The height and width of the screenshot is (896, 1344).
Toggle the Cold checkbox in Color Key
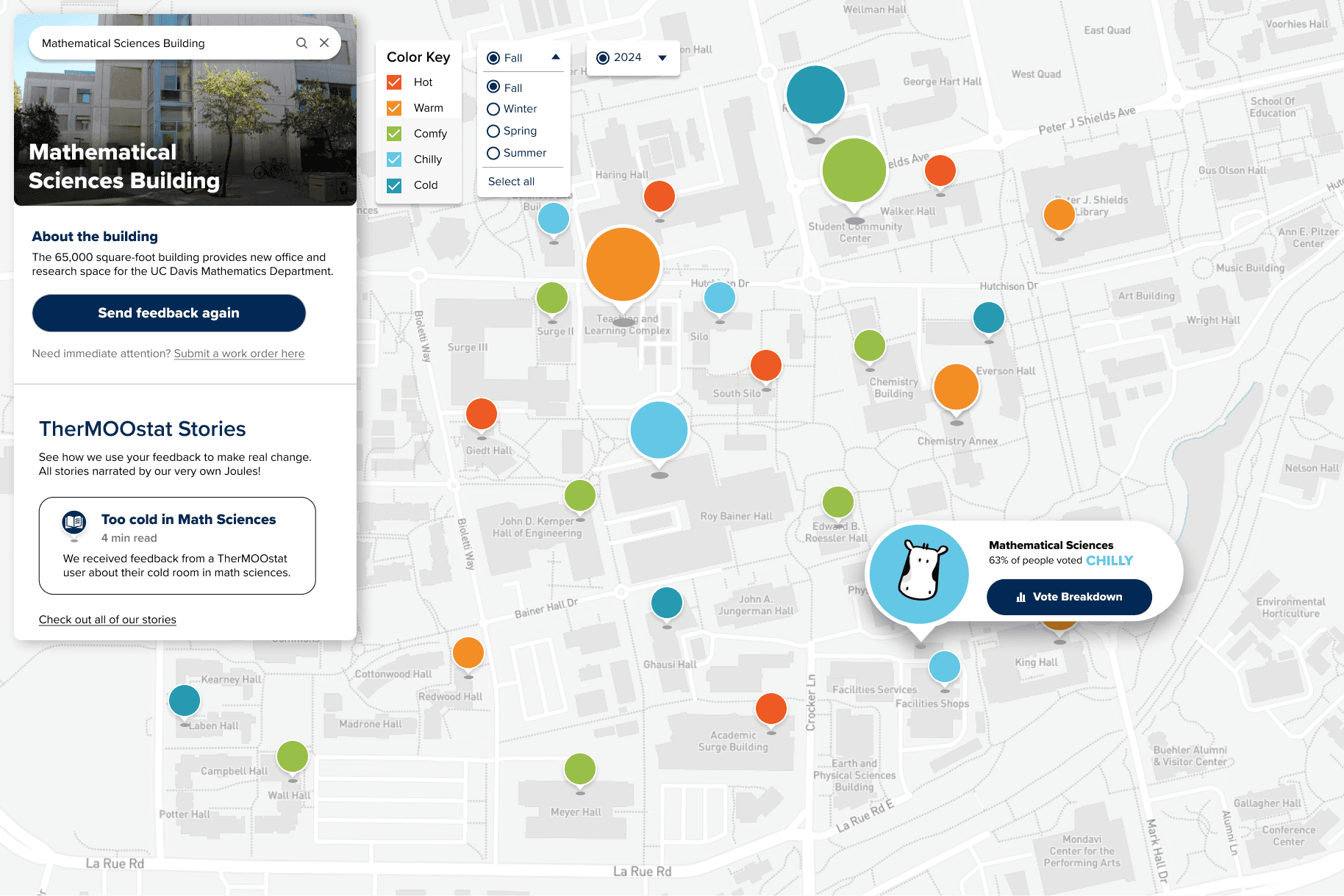pyautogui.click(x=394, y=185)
